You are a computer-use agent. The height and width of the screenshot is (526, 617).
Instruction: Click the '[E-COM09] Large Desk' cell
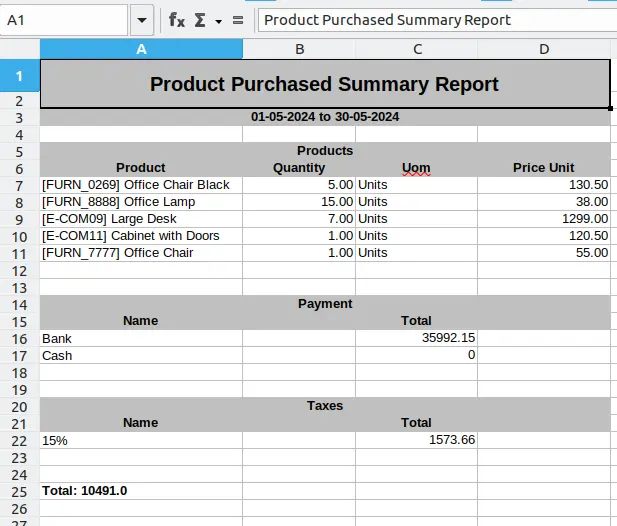pos(141,219)
